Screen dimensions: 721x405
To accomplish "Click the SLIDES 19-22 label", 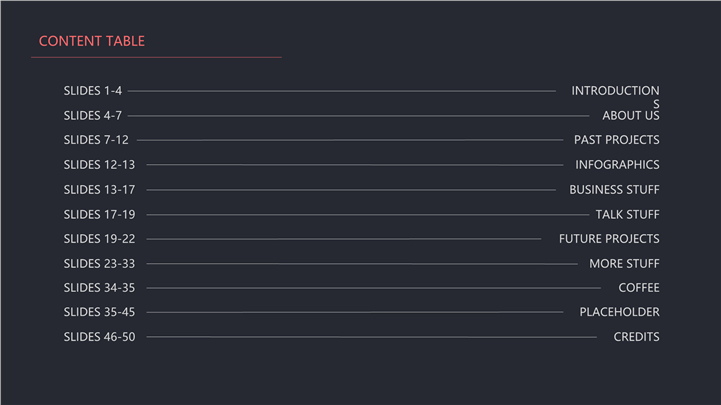I will point(99,239).
